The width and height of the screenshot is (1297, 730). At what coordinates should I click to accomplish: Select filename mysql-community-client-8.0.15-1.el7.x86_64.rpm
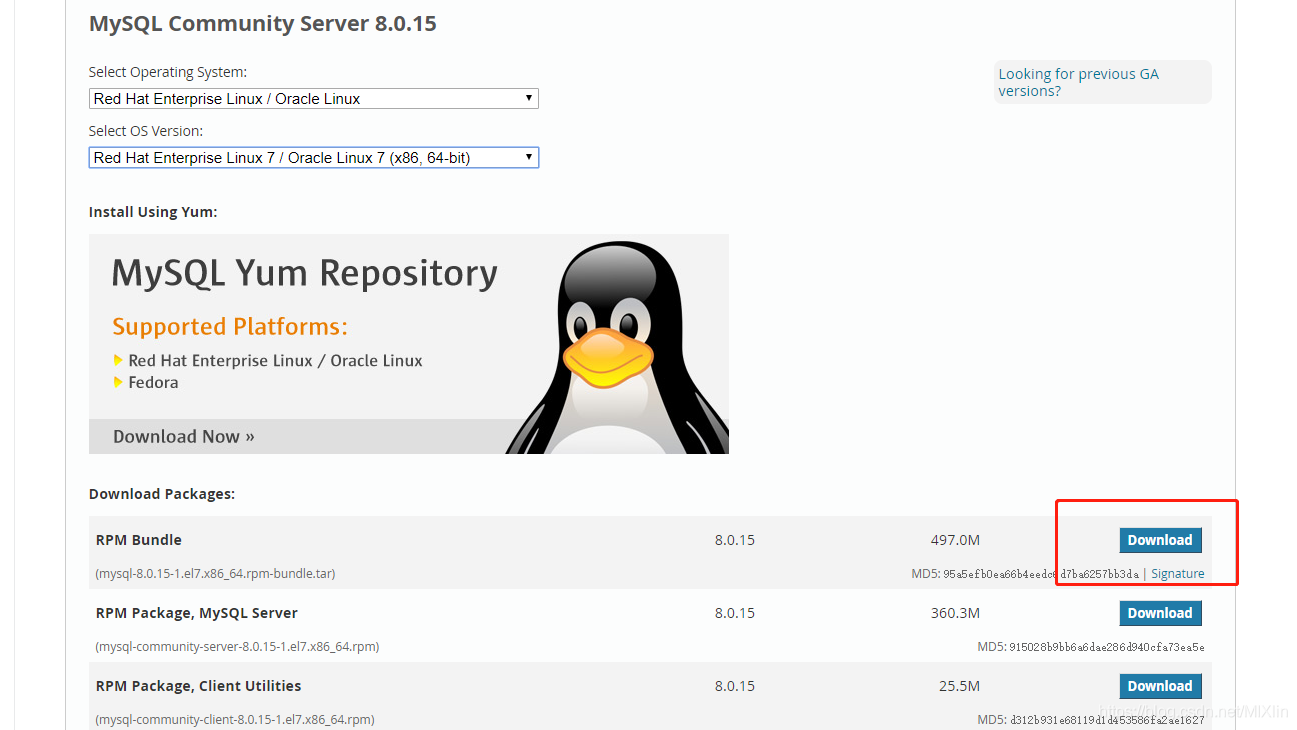tap(235, 720)
